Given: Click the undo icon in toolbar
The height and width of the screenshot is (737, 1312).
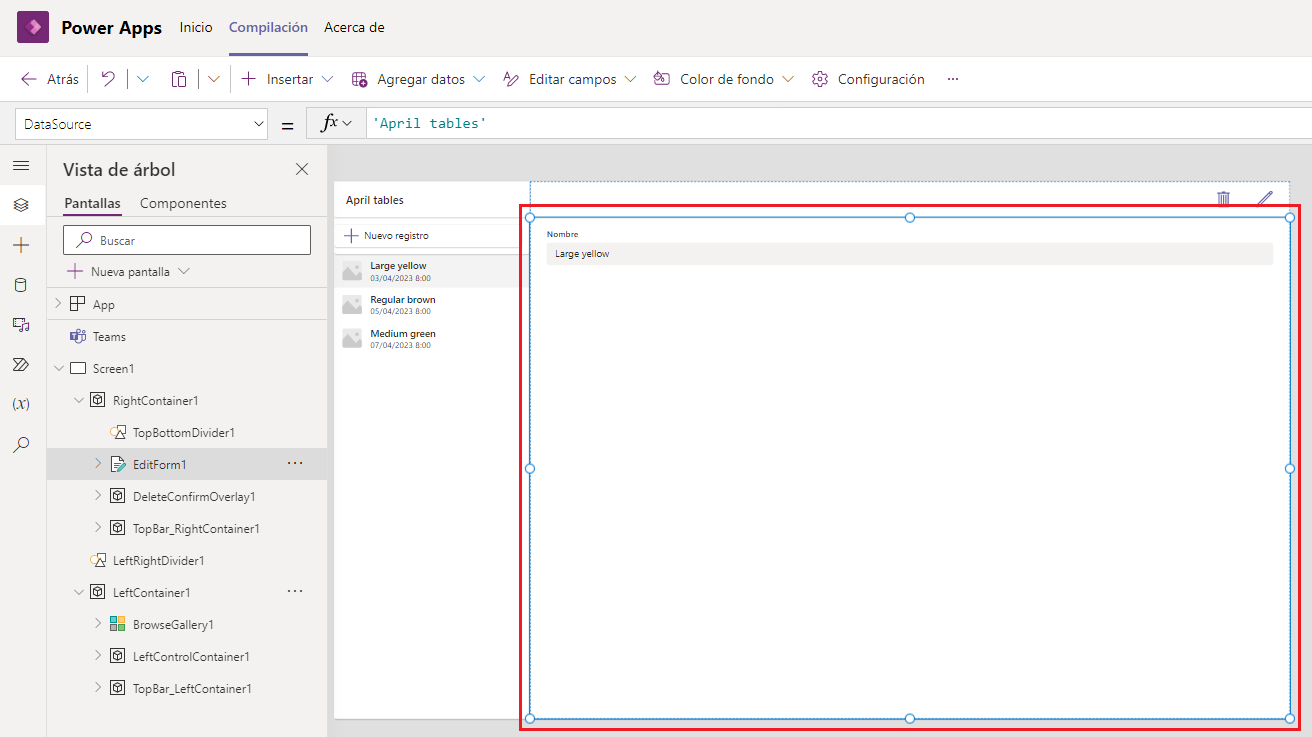Looking at the screenshot, I should (x=108, y=79).
